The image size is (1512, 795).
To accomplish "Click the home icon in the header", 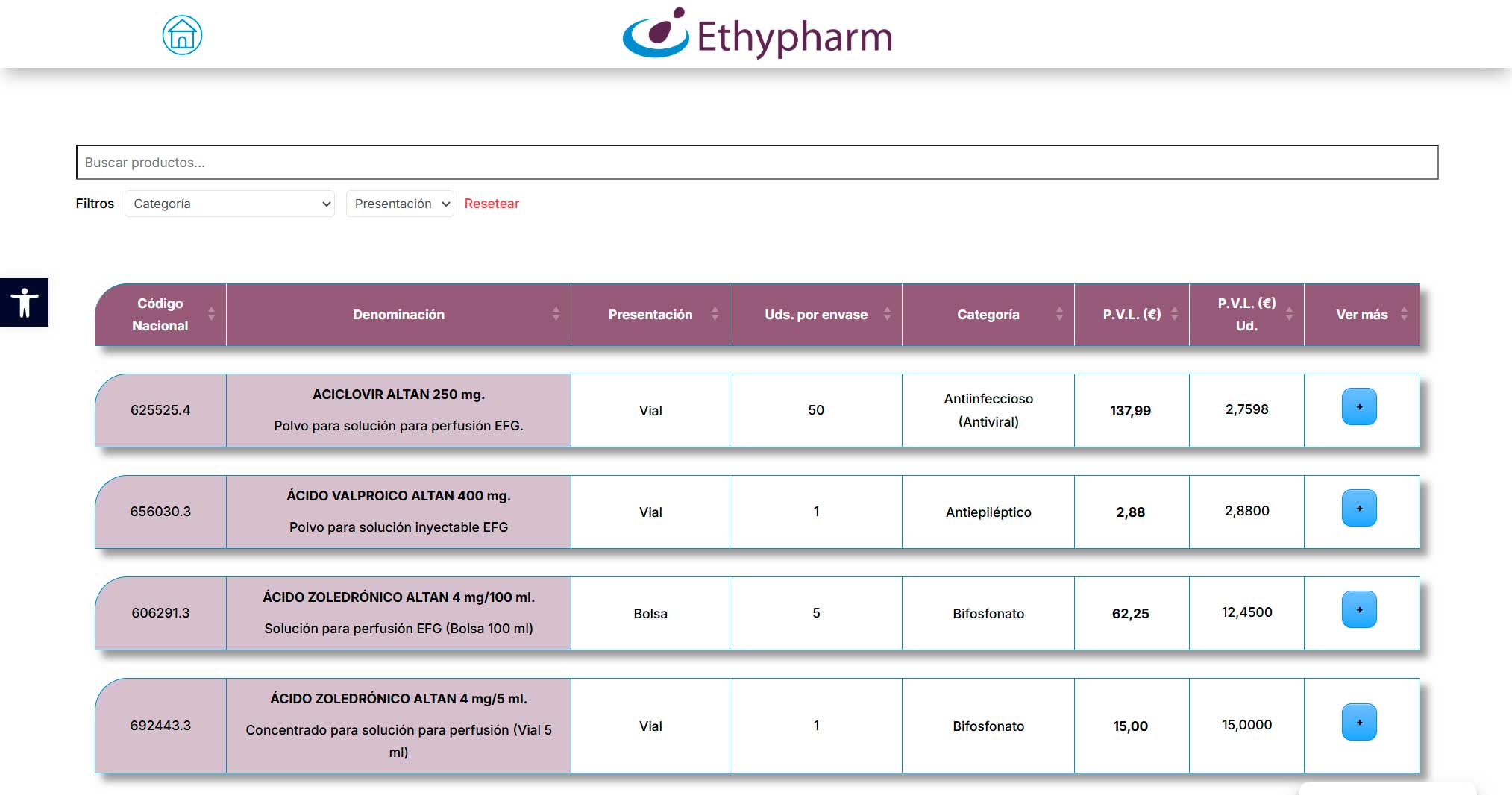I will pos(182,35).
